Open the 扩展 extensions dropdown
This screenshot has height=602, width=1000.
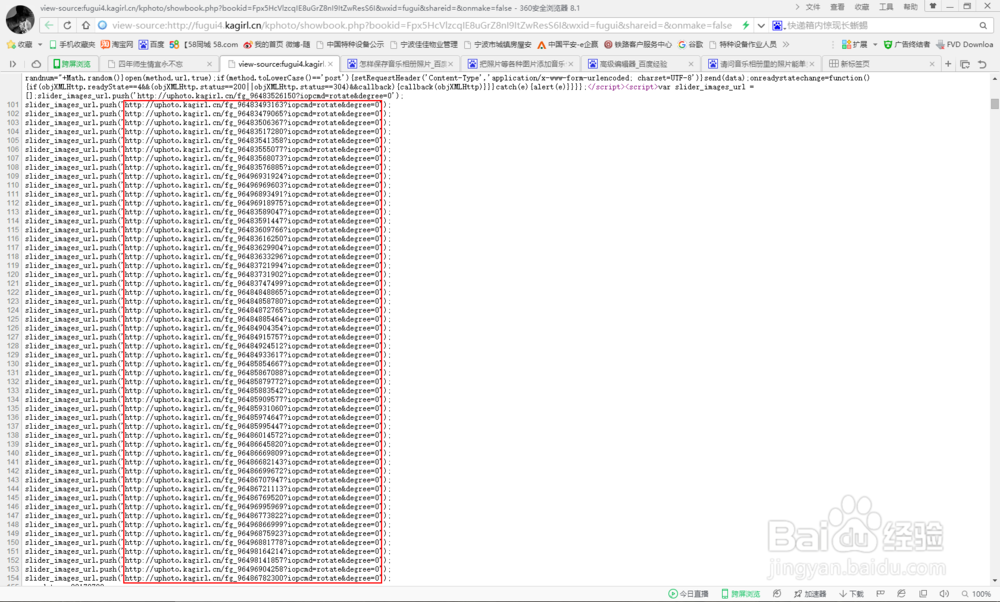click(859, 45)
